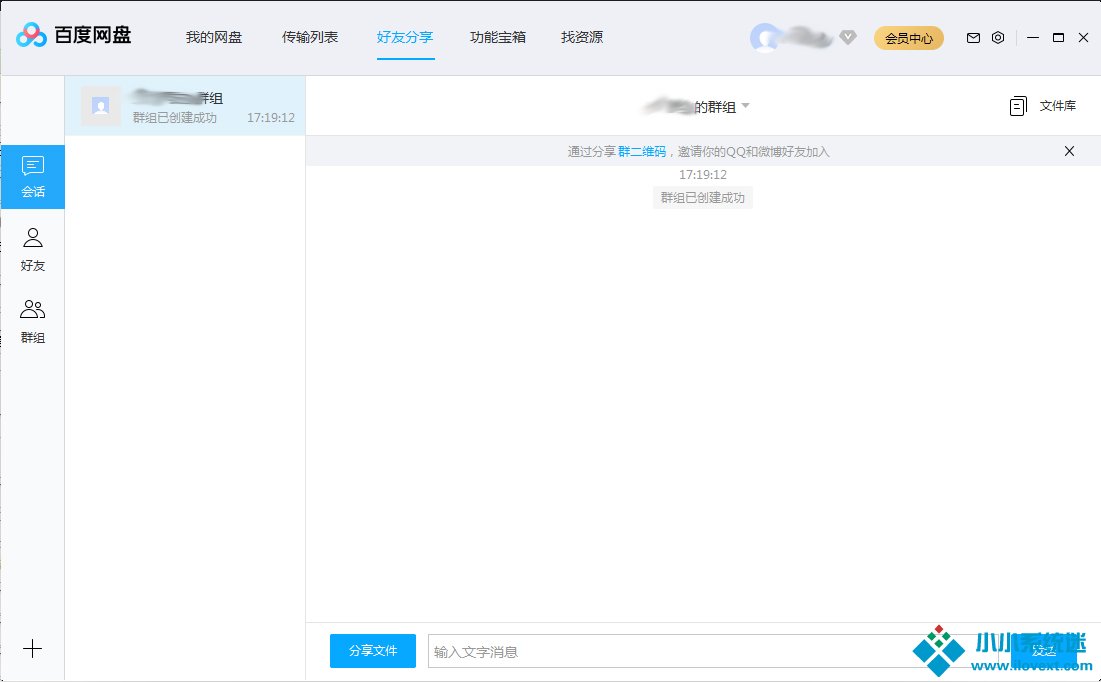Screen dimensions: 1101x682
Task: Open the 群二维码 link
Action: (642, 152)
